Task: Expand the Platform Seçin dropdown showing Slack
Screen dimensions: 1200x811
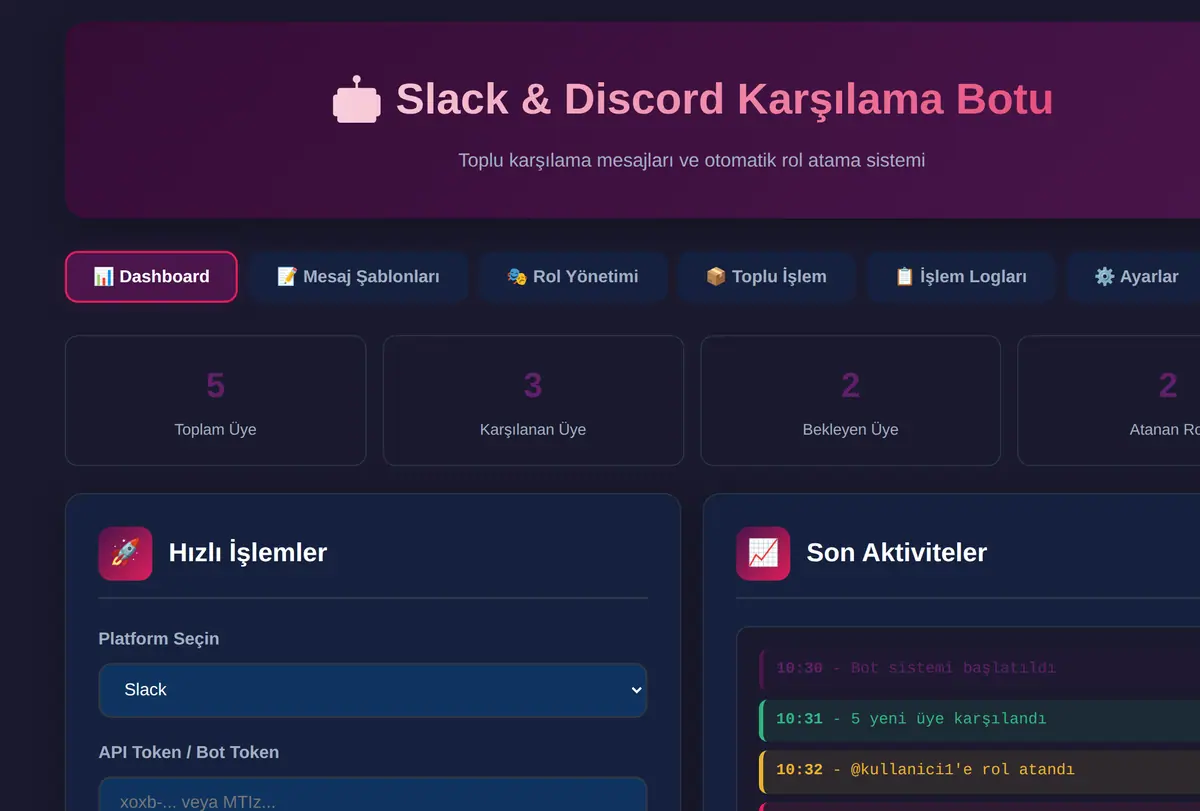Action: 373,690
